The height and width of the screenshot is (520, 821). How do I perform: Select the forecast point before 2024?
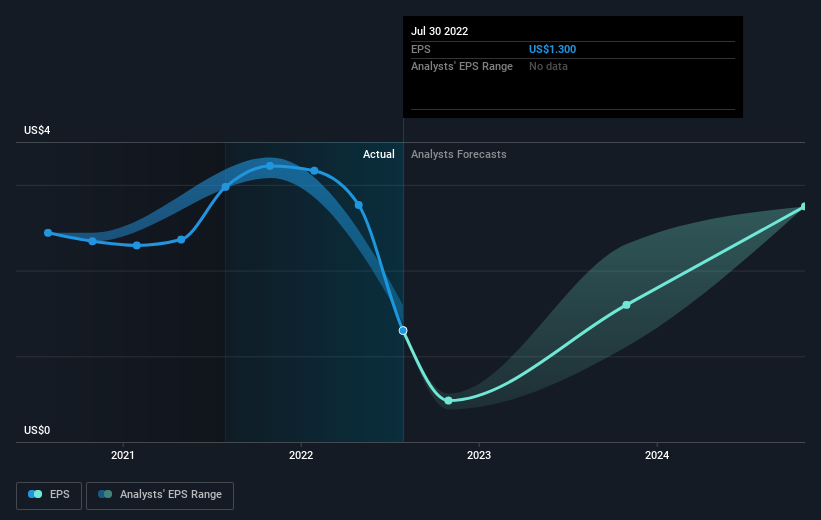(x=626, y=305)
